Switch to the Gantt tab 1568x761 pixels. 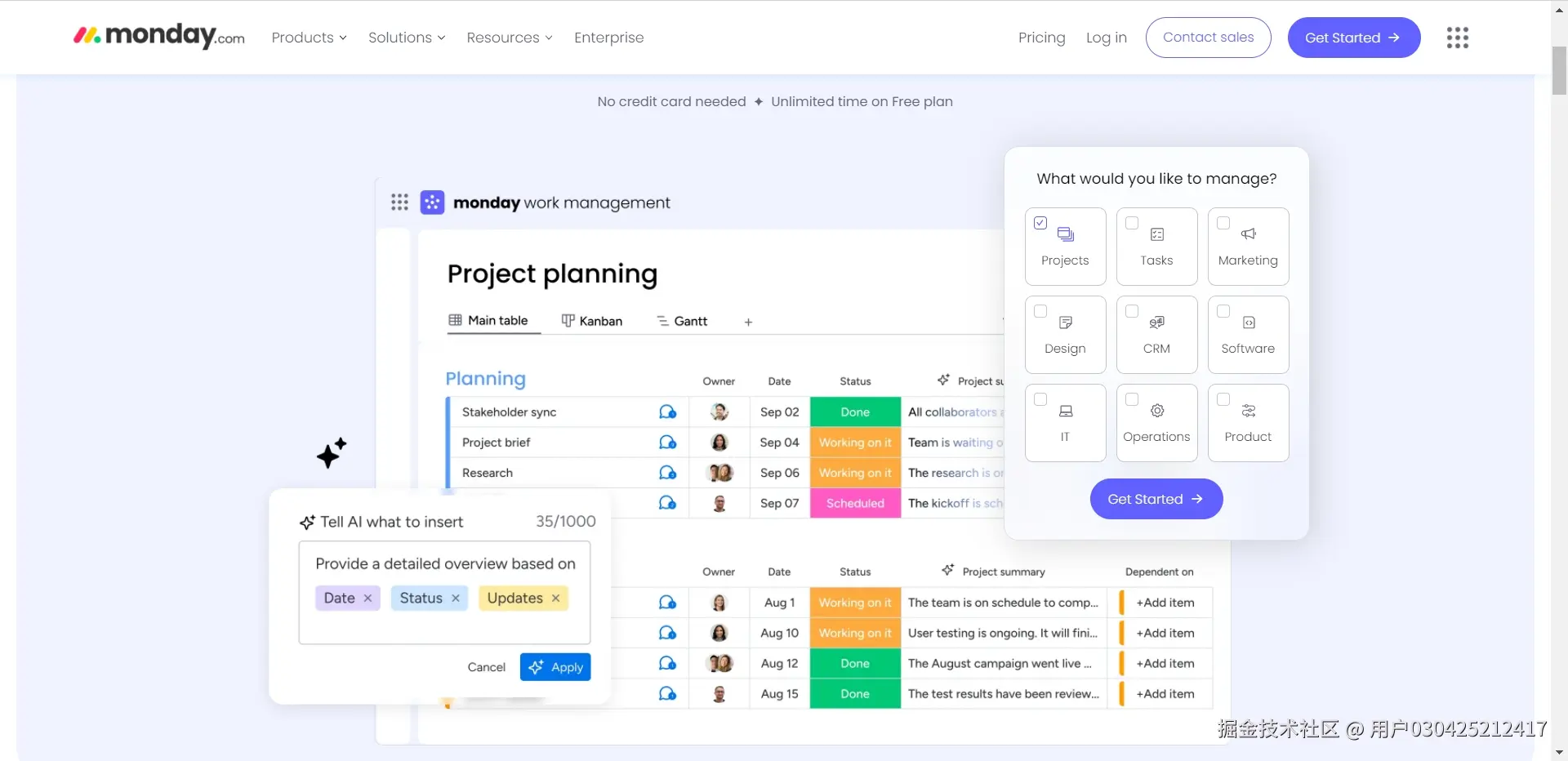pyautogui.click(x=682, y=321)
